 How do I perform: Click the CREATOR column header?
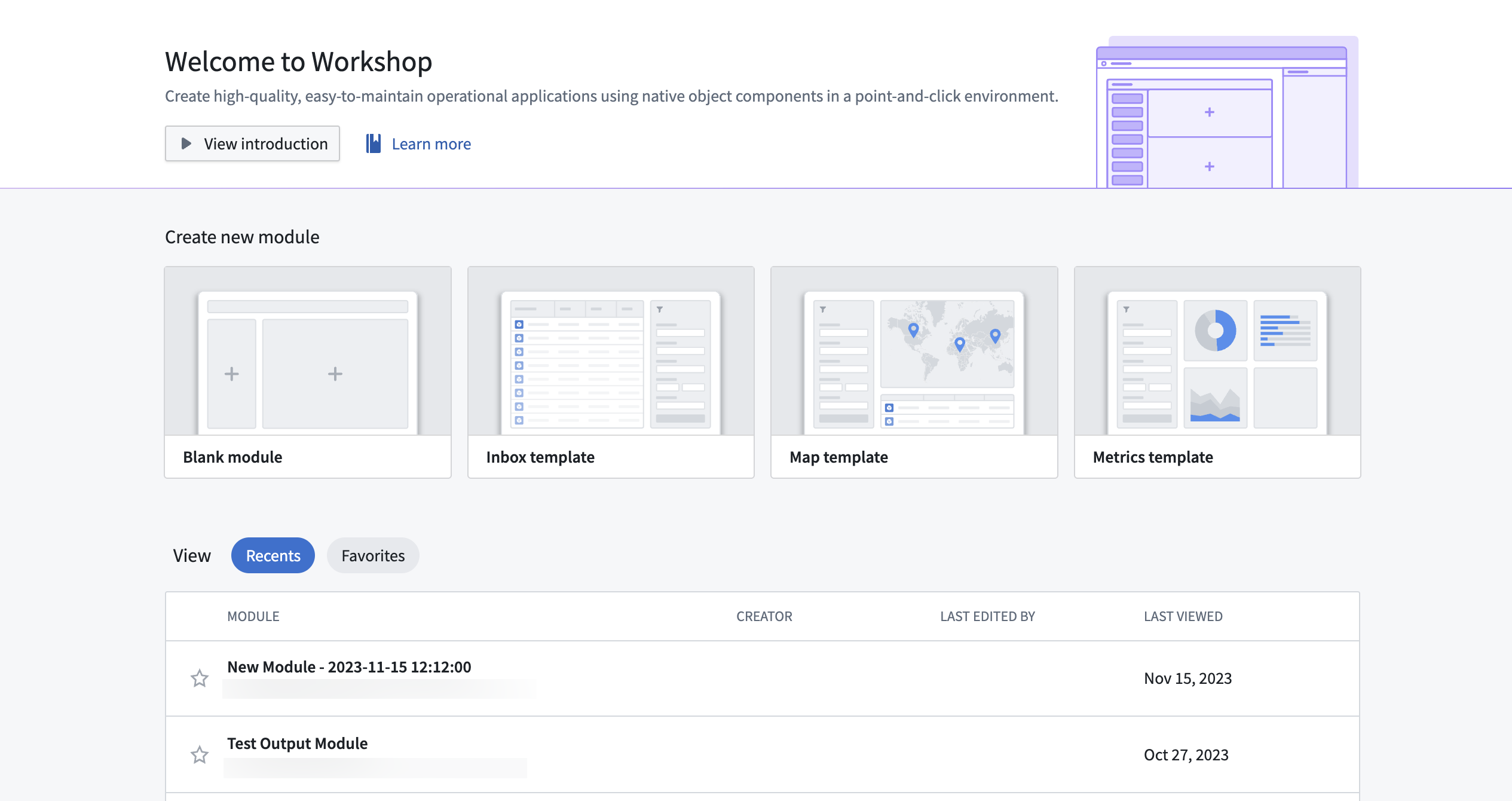point(764,616)
